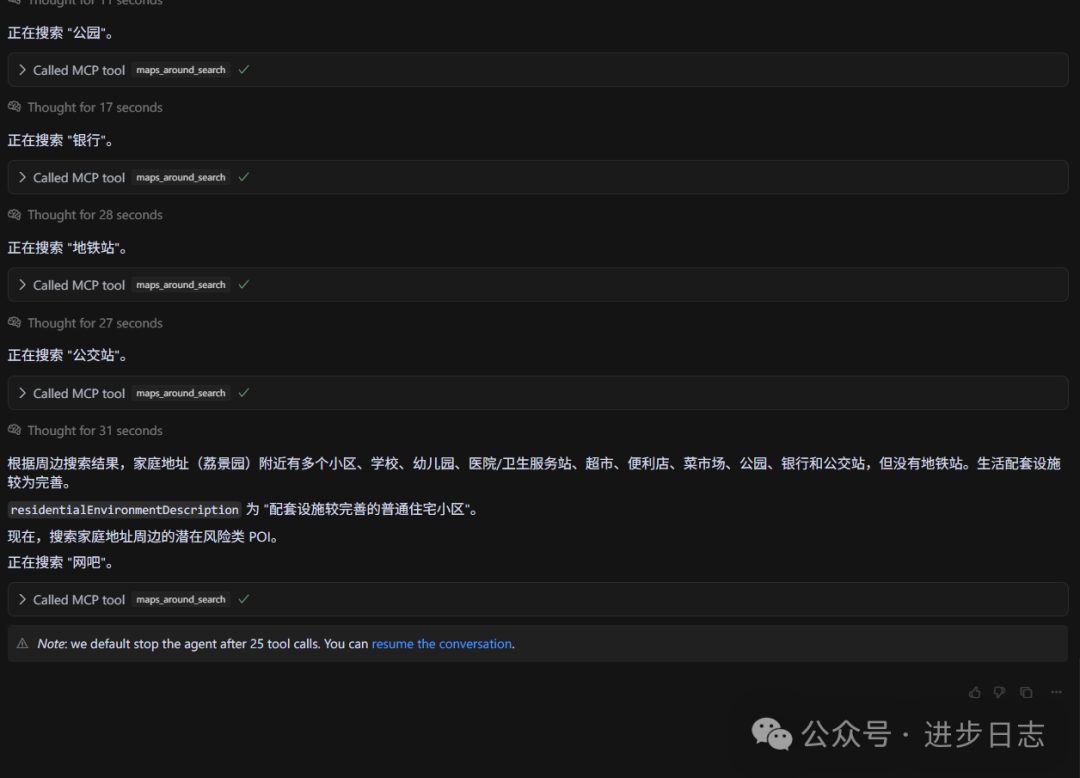This screenshot has width=1080, height=778.
Task: Click the text 正在搜索 "公交站"
Action: click(68, 355)
